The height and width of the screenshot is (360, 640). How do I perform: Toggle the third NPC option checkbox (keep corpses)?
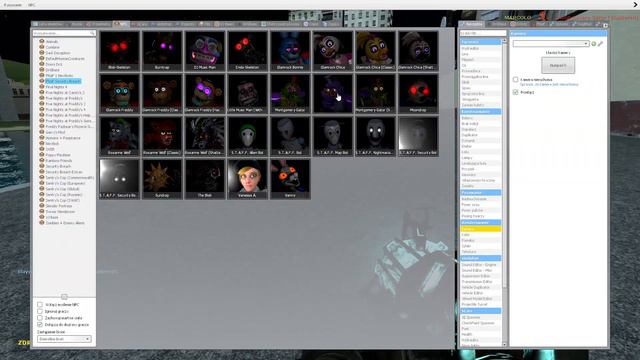[x=40, y=318]
